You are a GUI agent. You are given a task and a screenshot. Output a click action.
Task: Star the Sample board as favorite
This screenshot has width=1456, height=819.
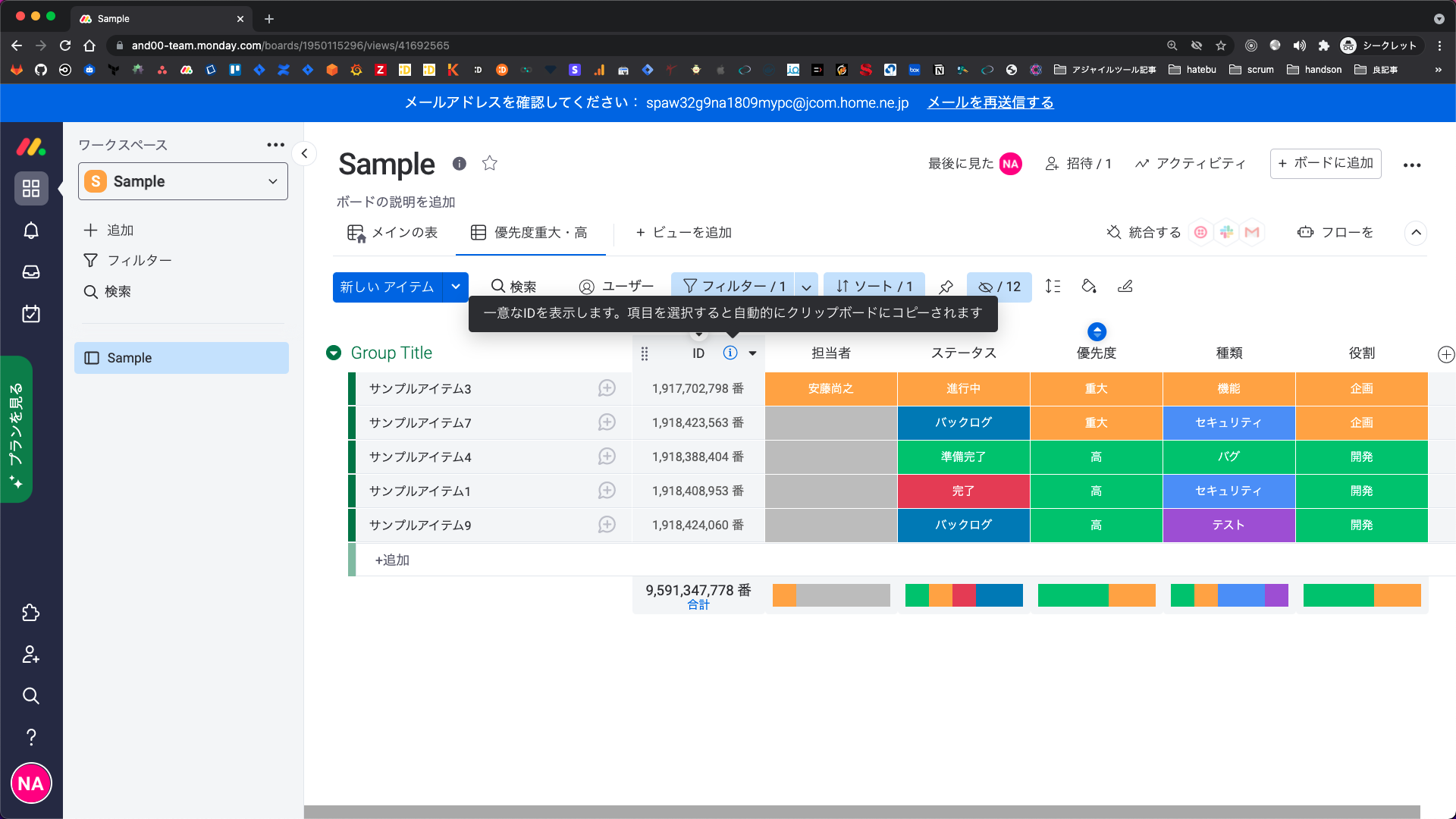click(x=490, y=164)
